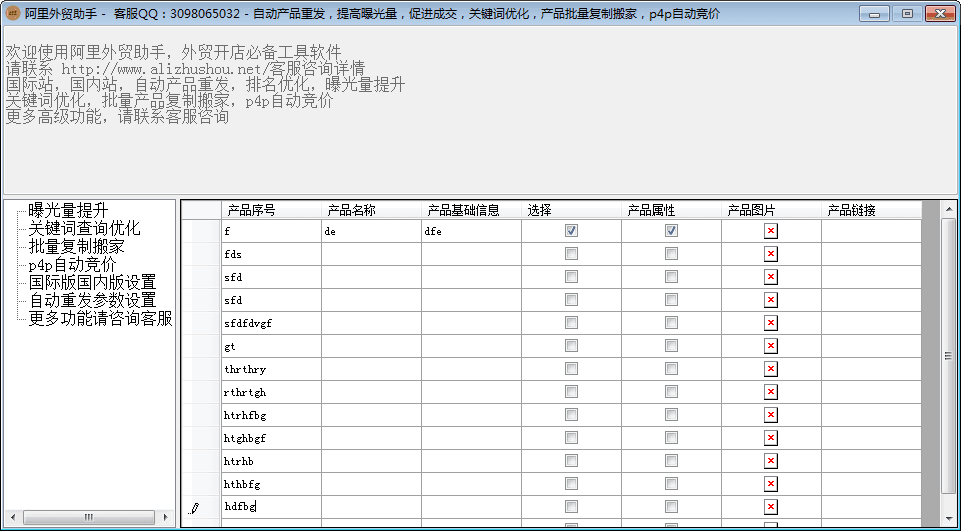Click the app icon in the title bar
This screenshot has width=961, height=531.
pyautogui.click(x=13, y=14)
